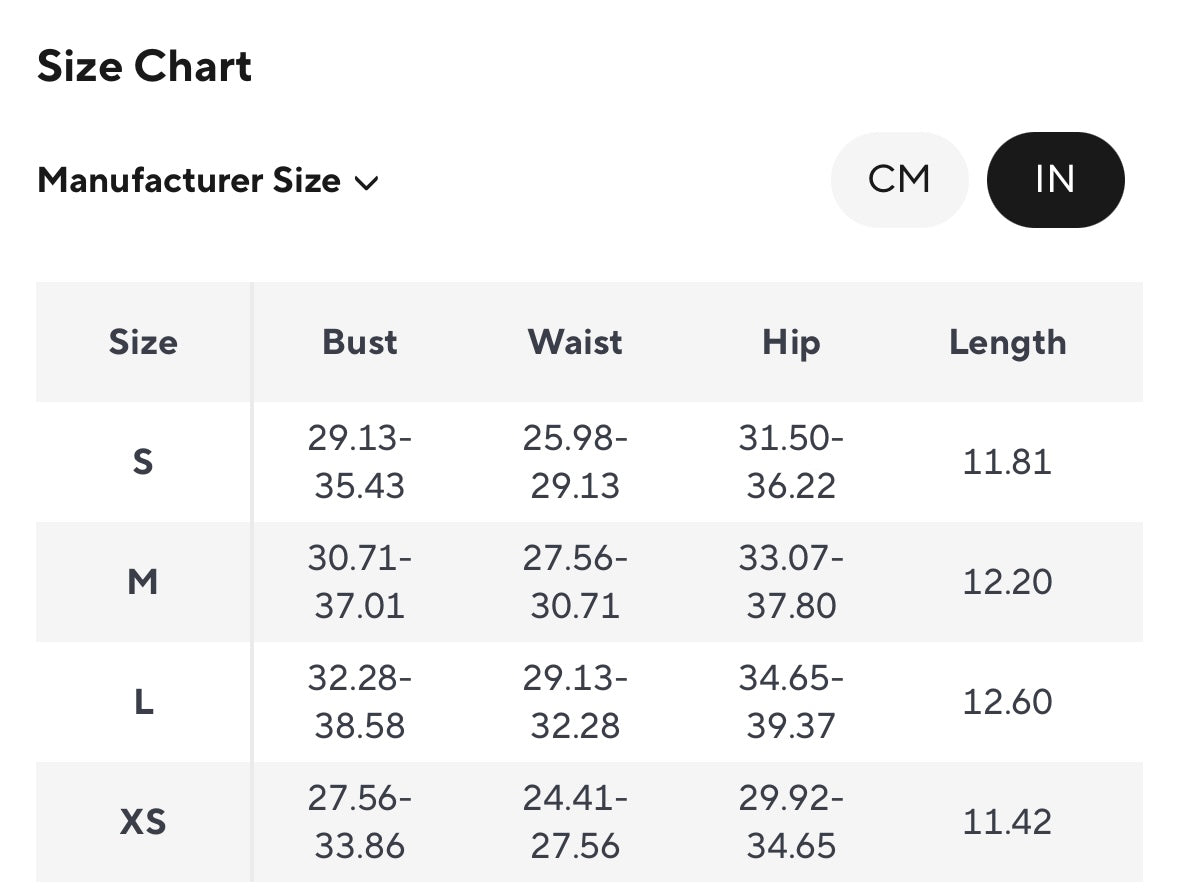Click waist measurement 27.56-30.71 for M
The width and height of the screenshot is (1179, 893).
pos(575,582)
